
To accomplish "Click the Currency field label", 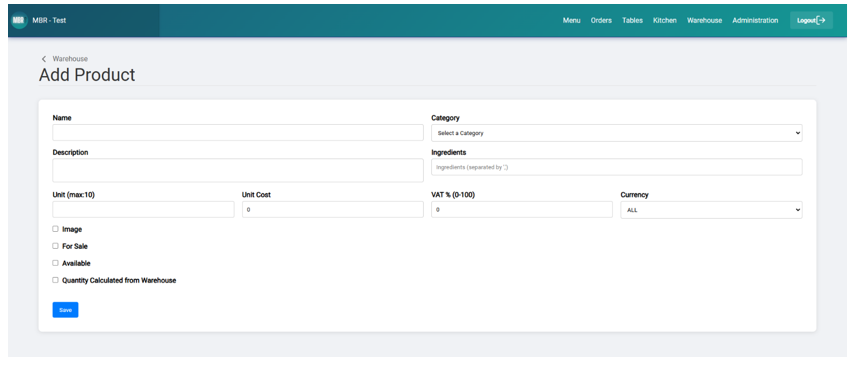I will point(634,195).
